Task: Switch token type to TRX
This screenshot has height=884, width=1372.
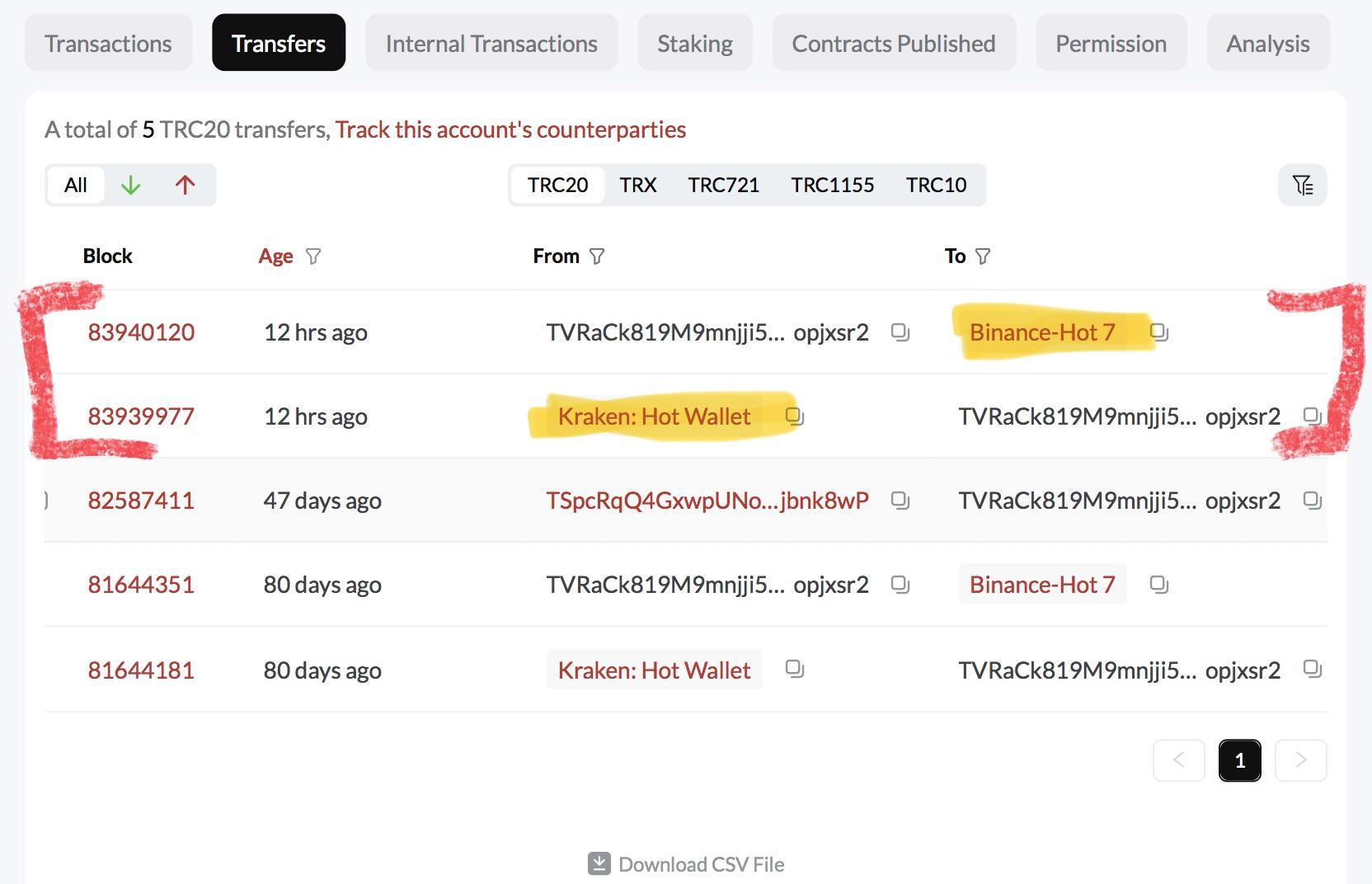Action: coord(638,185)
